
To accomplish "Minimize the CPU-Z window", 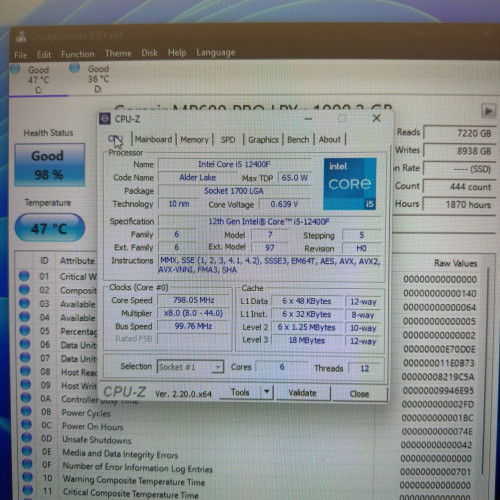I will point(308,119).
